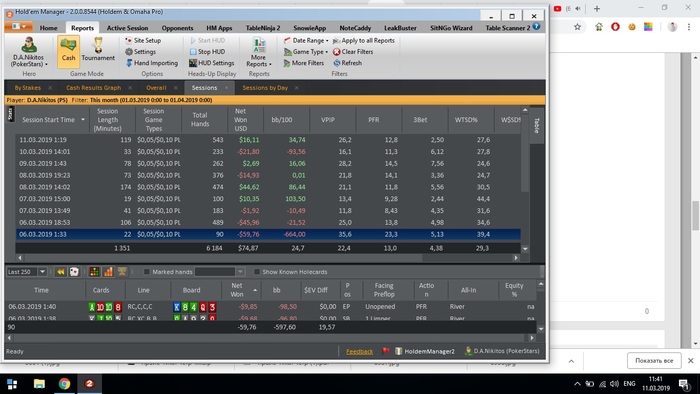Image resolution: width=700 pixels, height=394 pixels.
Task: Click the yellow rewind replay icon
Action: click(61, 272)
